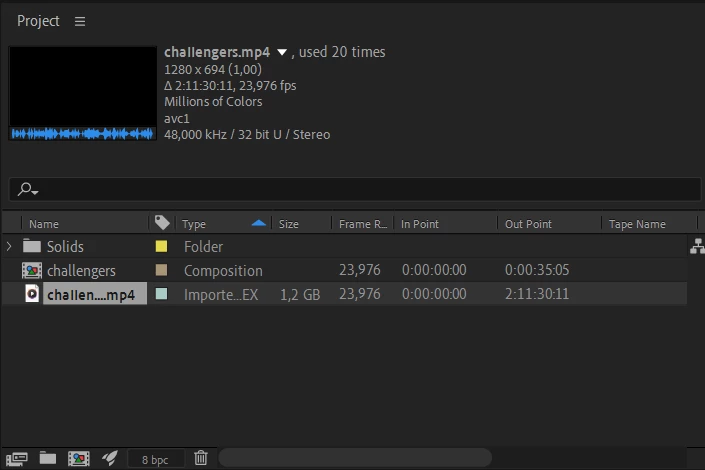Click the 'Folder' type text
The width and height of the screenshot is (705, 470).
[x=203, y=246]
